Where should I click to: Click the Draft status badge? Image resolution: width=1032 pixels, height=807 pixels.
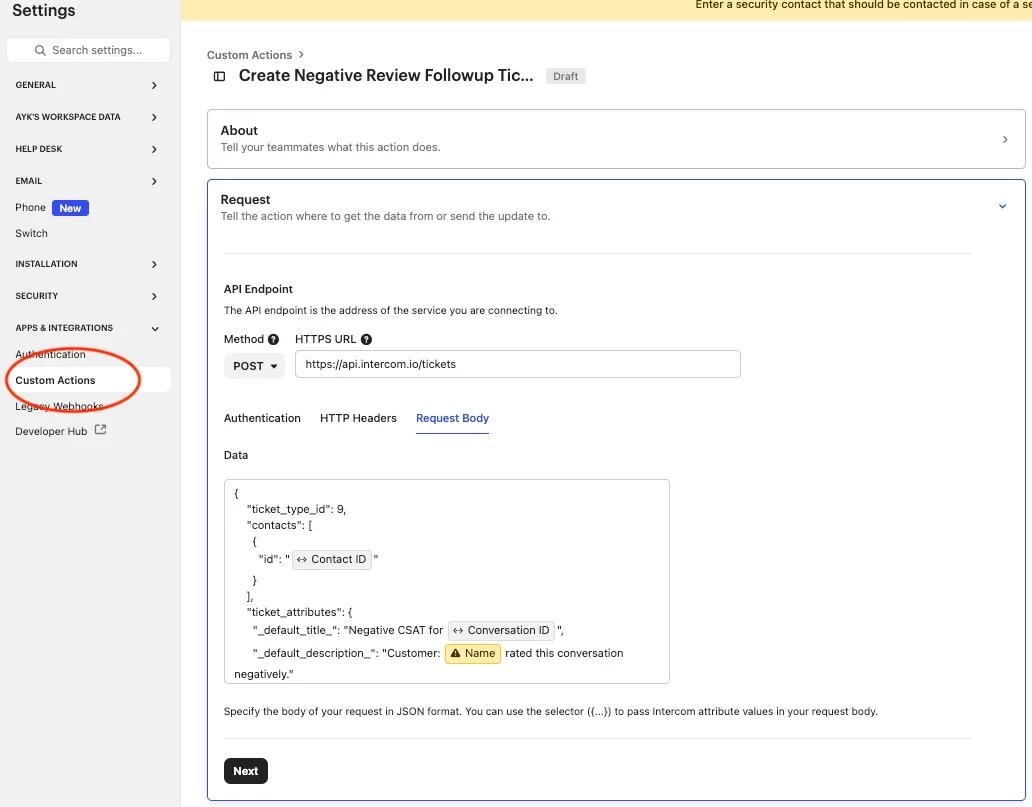pos(565,76)
